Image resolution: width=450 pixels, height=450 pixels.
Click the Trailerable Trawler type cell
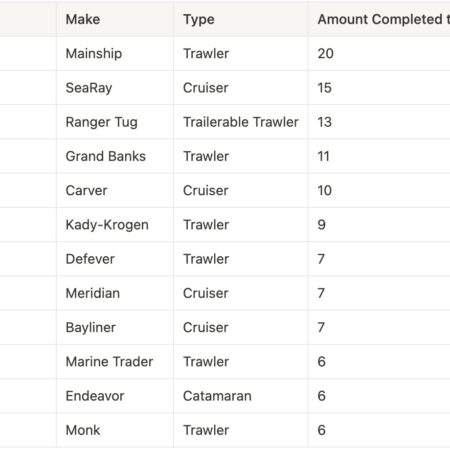[241, 122]
